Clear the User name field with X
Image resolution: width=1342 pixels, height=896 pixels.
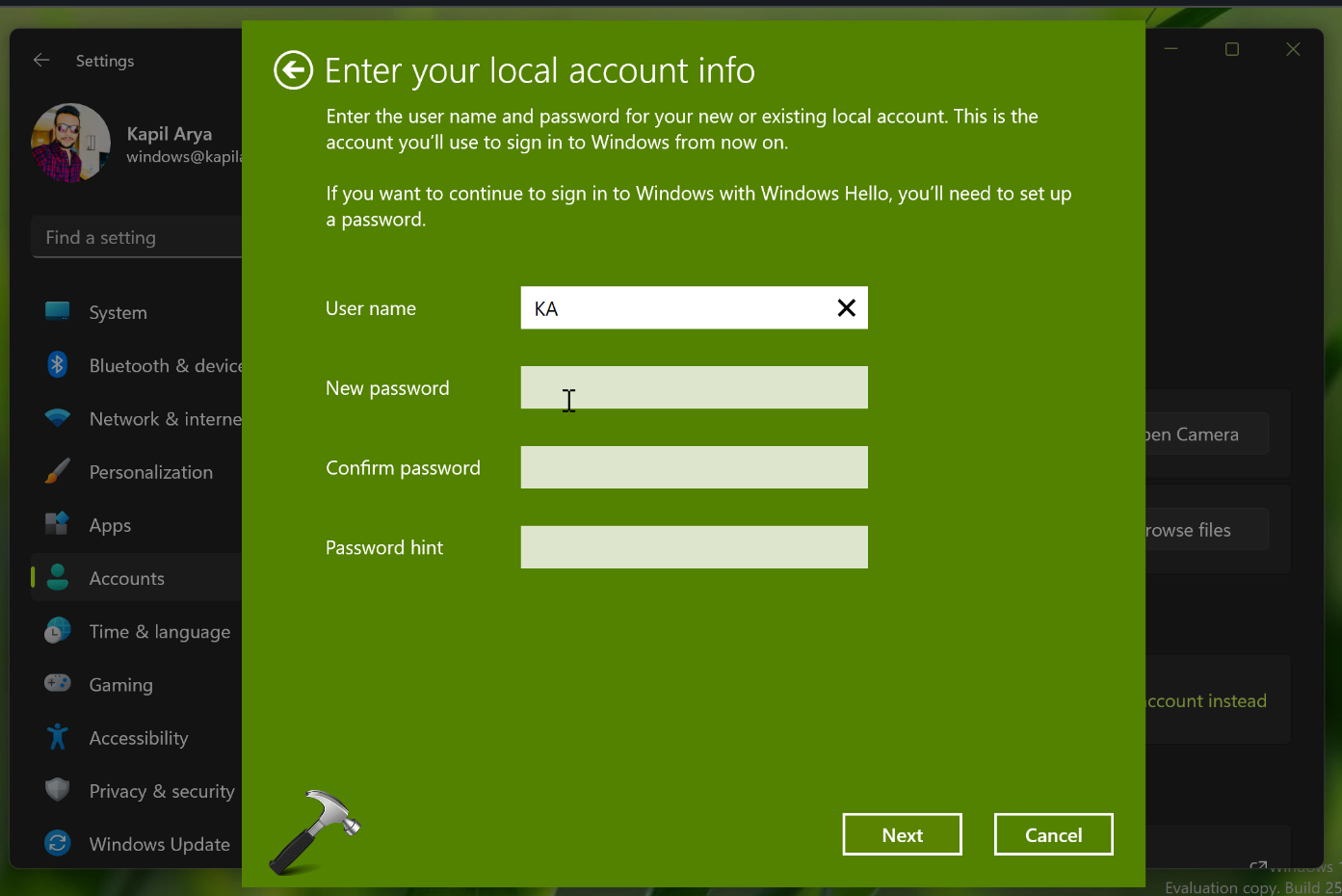[846, 308]
